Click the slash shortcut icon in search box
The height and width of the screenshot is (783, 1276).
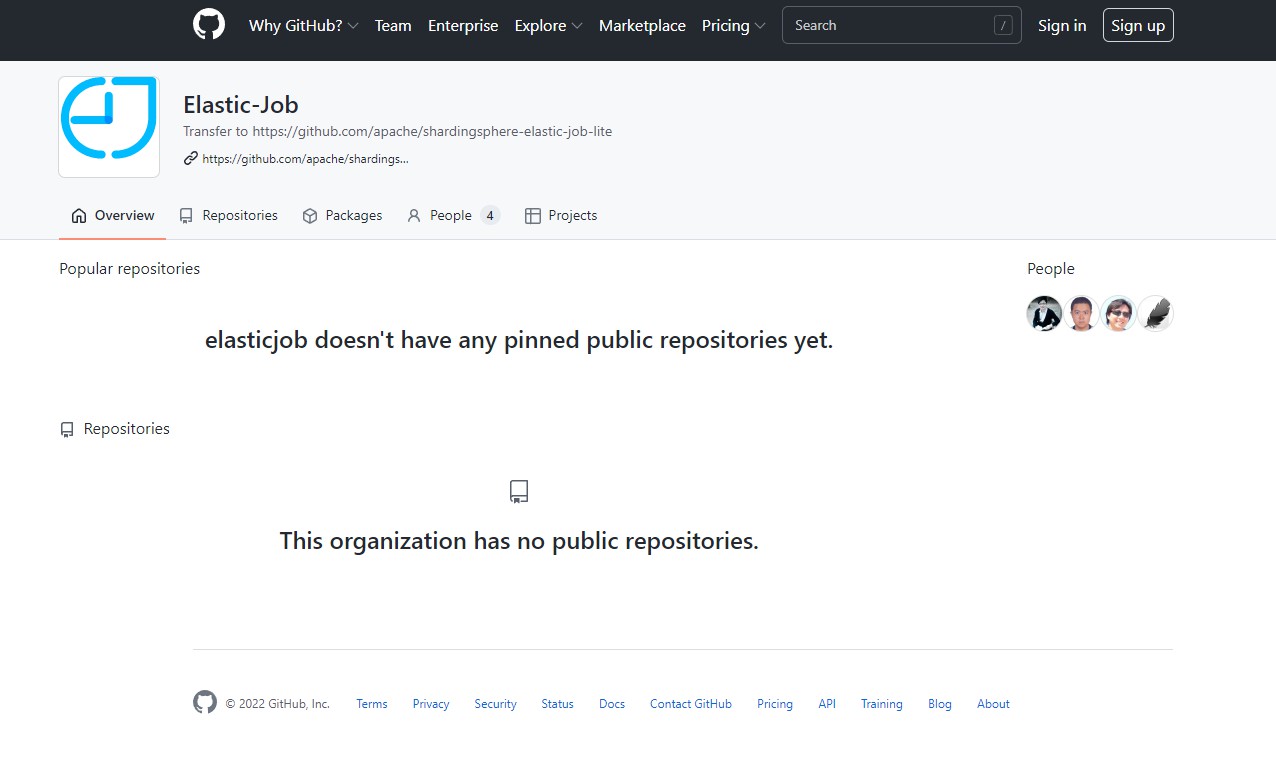(1003, 26)
